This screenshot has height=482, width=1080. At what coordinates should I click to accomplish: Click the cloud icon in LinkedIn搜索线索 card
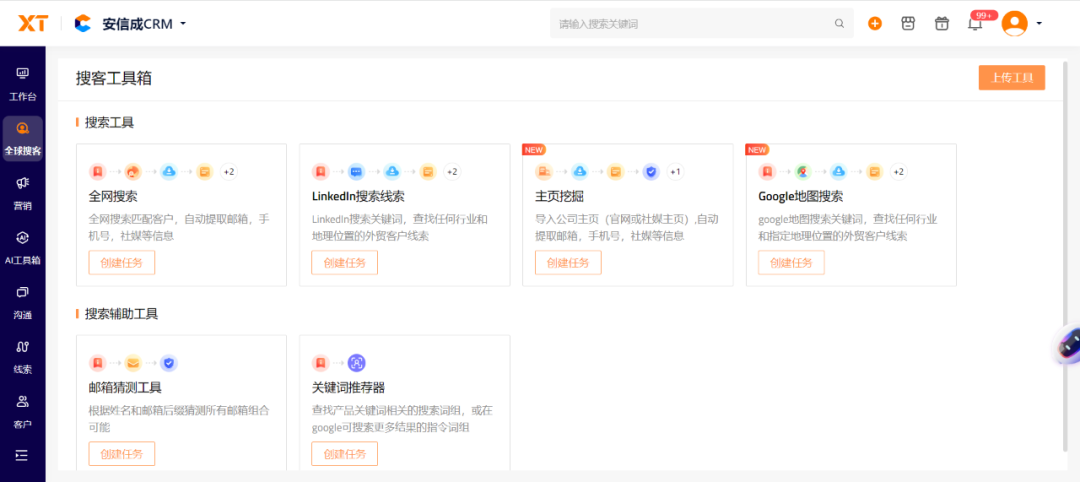[x=392, y=171]
